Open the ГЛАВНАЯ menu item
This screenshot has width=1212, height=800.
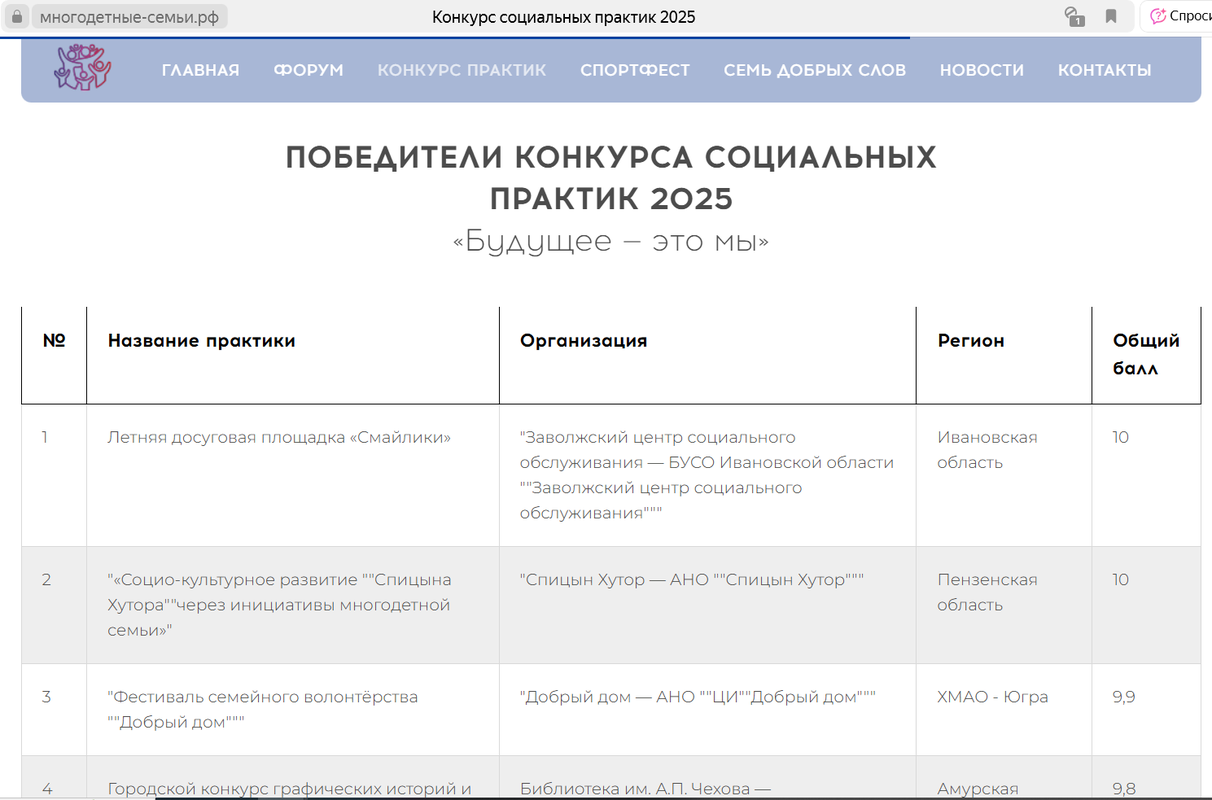click(200, 70)
